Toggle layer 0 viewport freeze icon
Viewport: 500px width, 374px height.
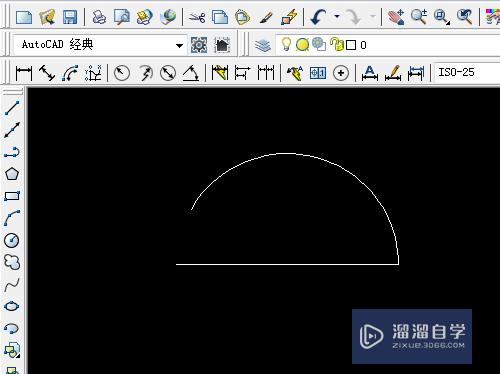click(319, 44)
